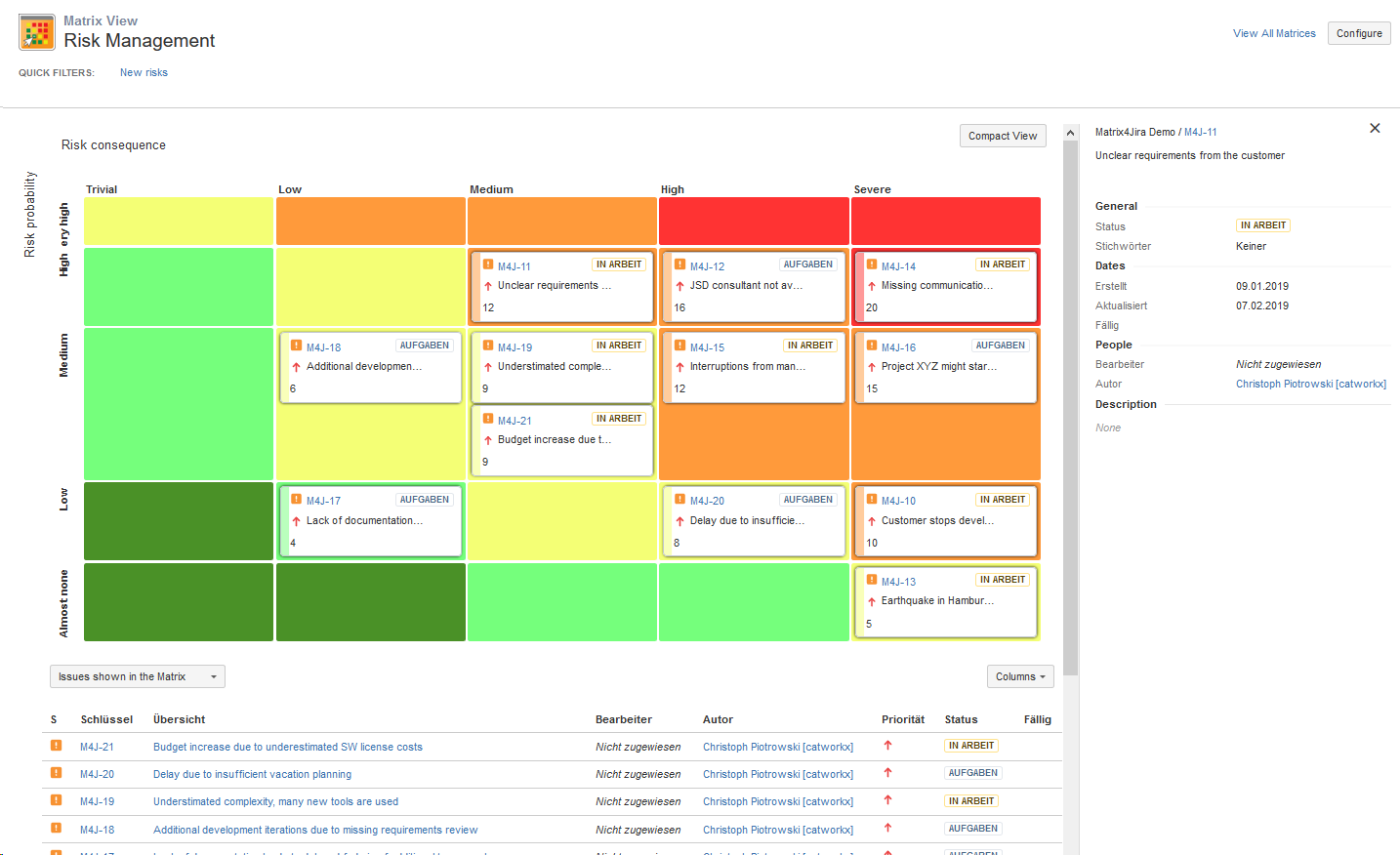Click issue type icon in M4J-19 table row

(x=56, y=800)
